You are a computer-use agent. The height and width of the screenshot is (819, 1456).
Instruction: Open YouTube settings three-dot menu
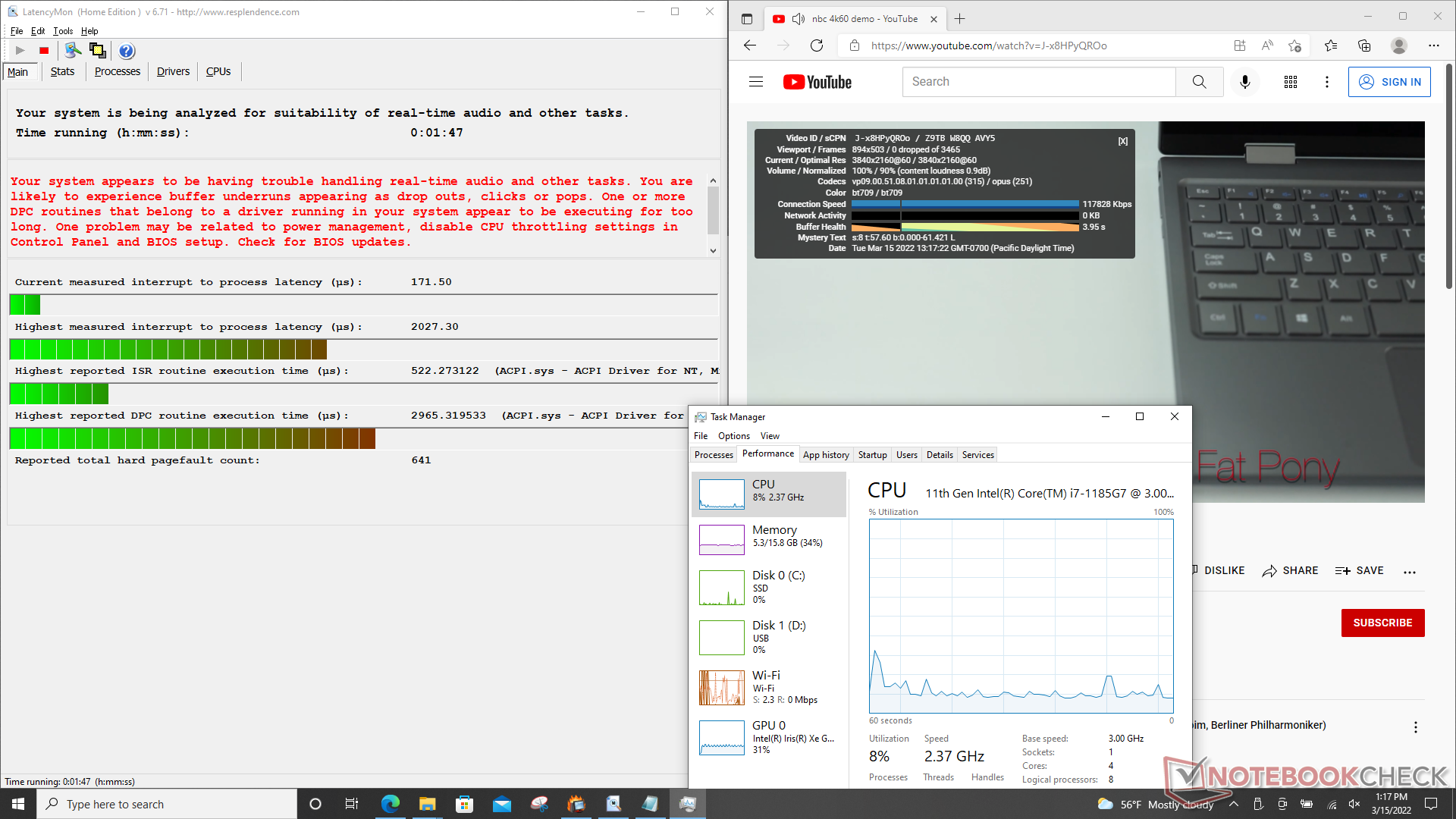[1327, 82]
